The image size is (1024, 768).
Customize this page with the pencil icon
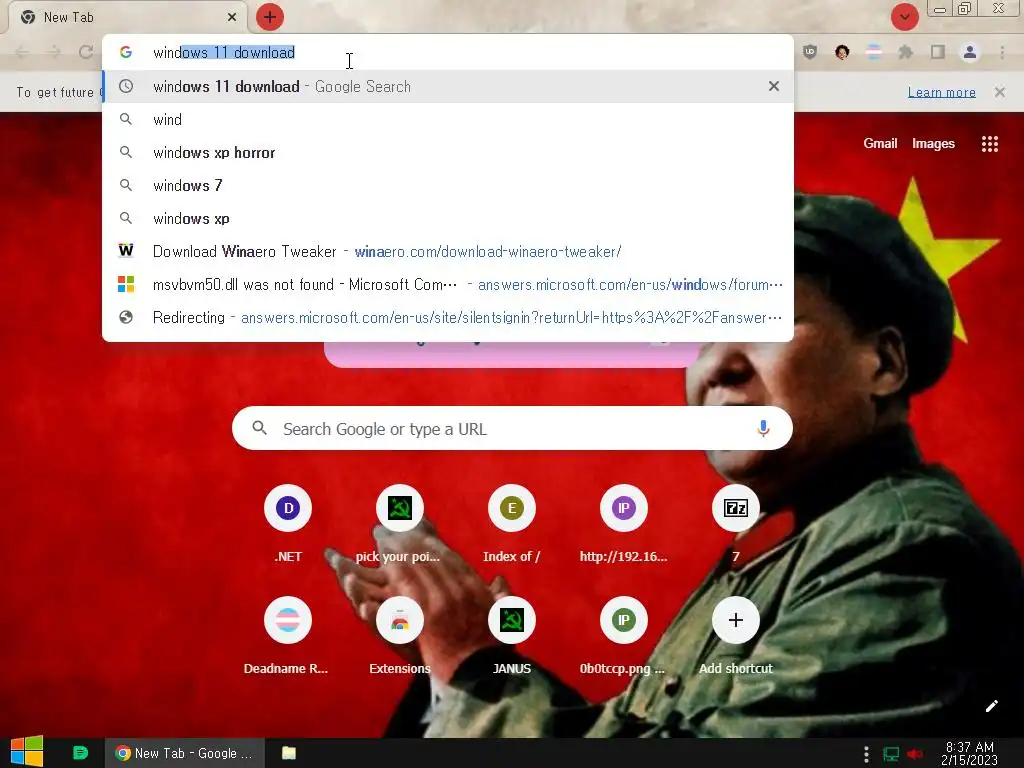pos(991,706)
